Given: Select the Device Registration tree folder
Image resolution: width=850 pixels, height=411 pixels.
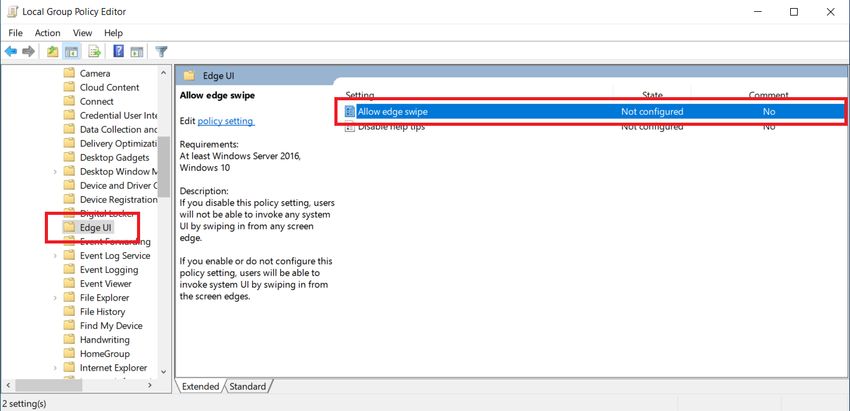Looking at the screenshot, I should coord(111,200).
